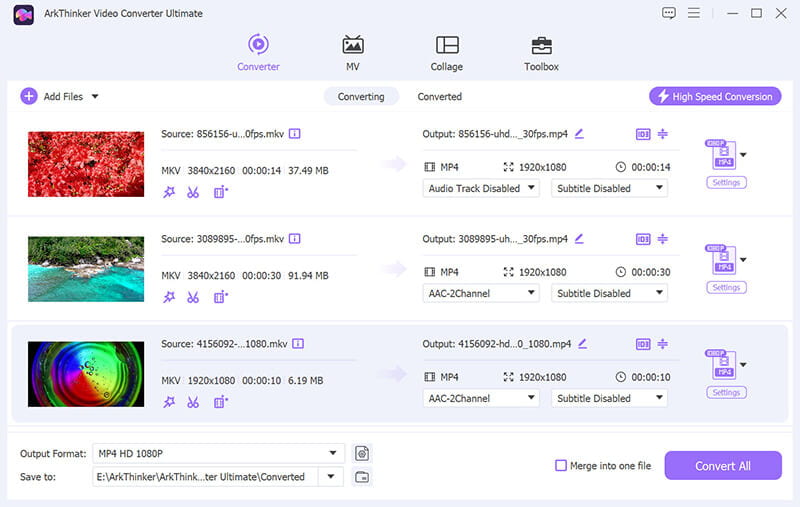Open the feedback chat icon in title bar

click(x=669, y=13)
